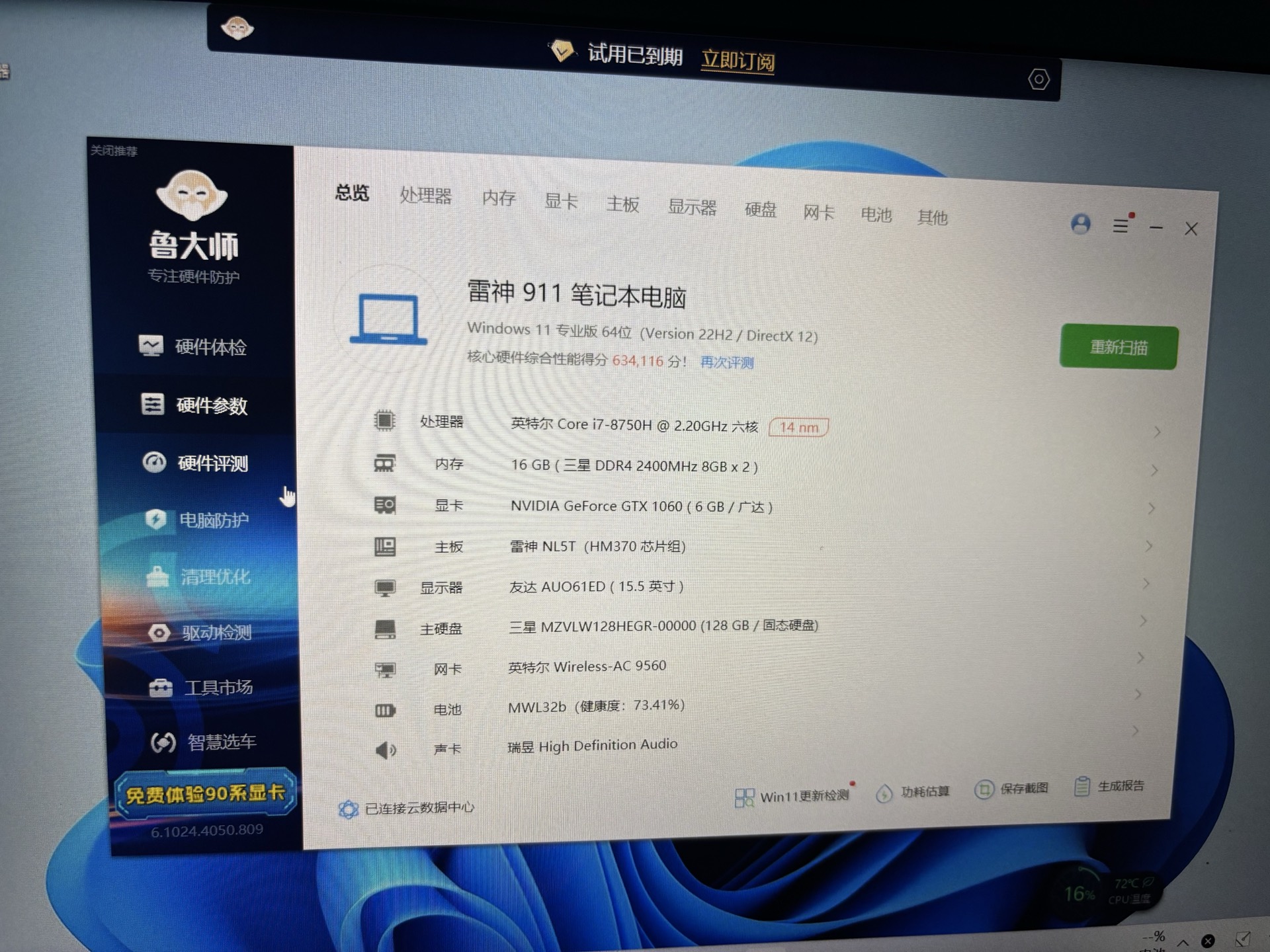Open 智慧选车 sidebar item
The width and height of the screenshot is (1270, 952).
point(203,742)
